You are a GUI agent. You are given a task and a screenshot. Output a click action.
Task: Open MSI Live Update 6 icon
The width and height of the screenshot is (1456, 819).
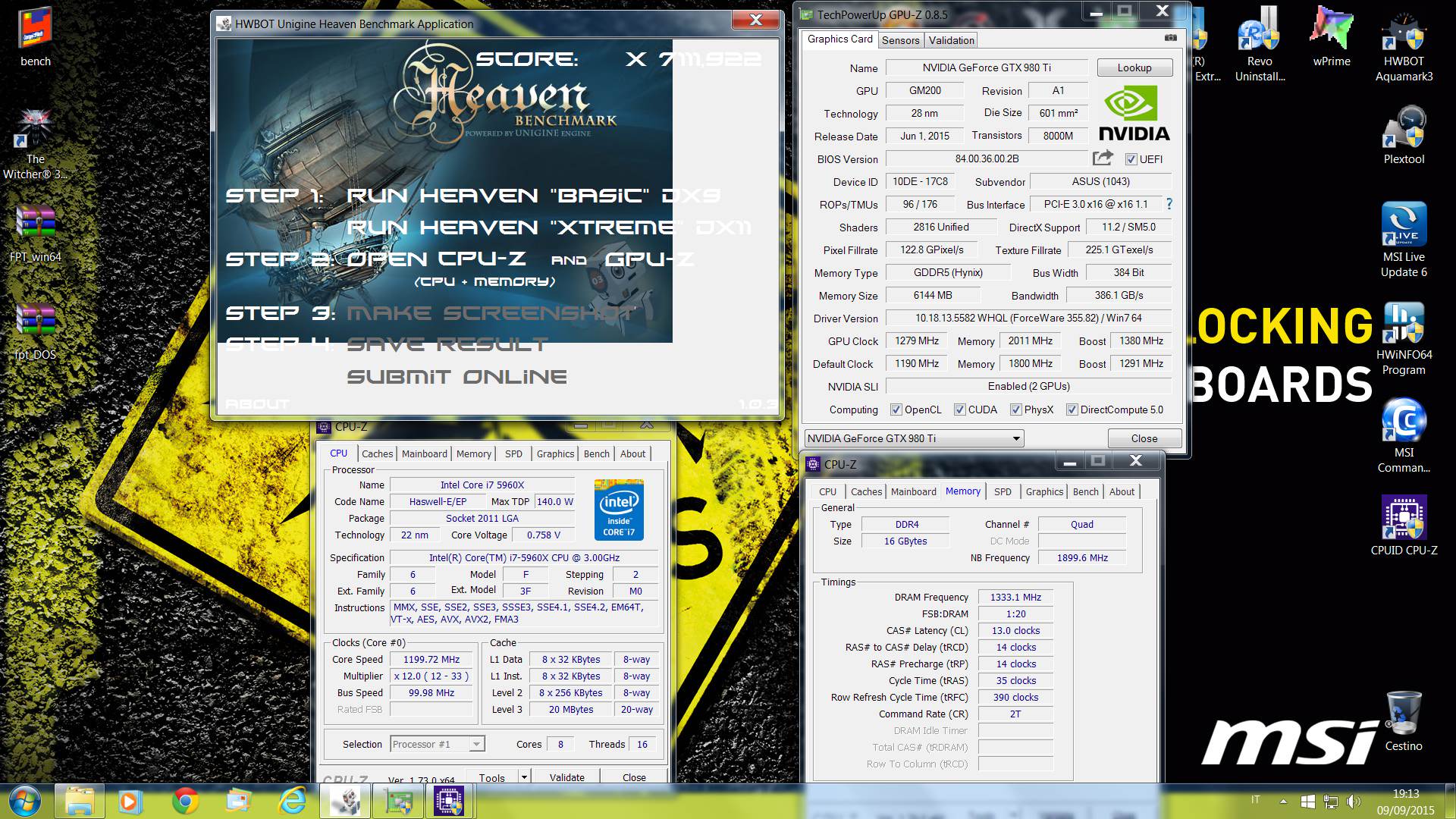1404,241
